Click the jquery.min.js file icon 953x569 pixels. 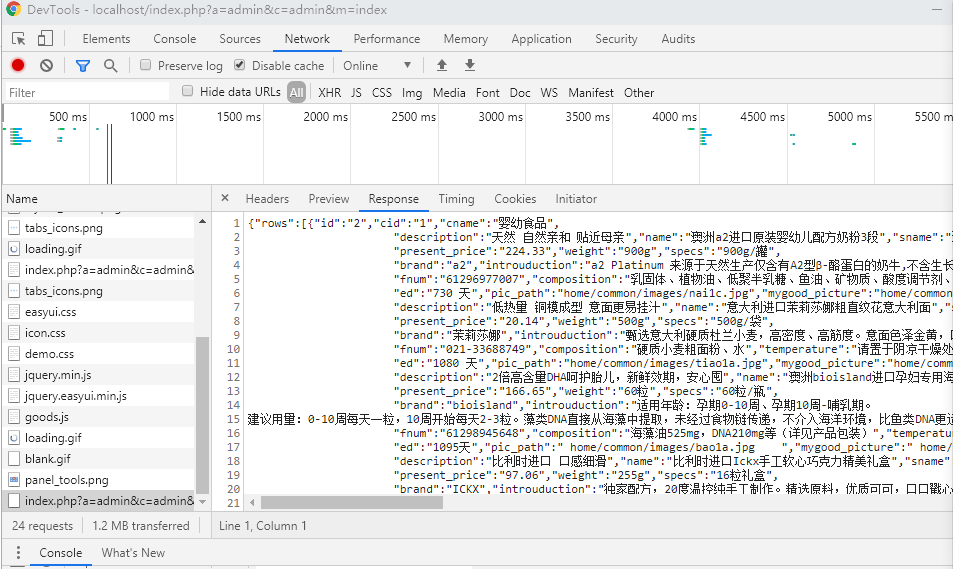13,375
